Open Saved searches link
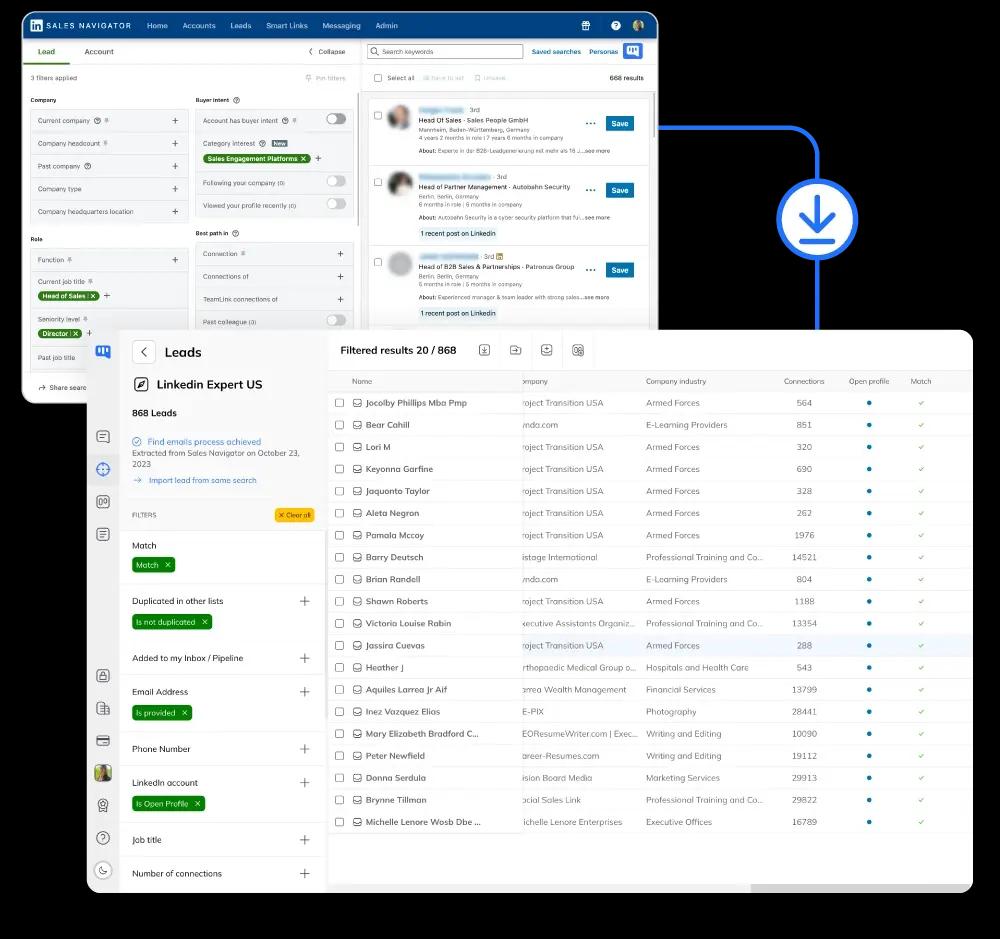 (x=556, y=52)
